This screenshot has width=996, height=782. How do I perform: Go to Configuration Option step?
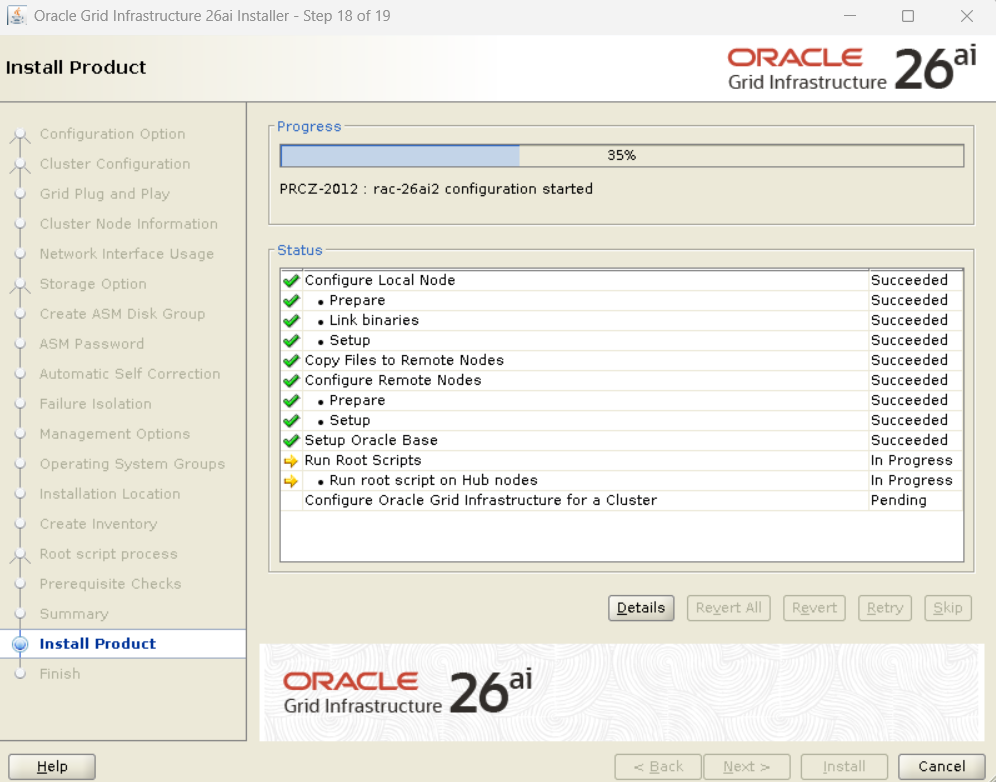tap(112, 134)
